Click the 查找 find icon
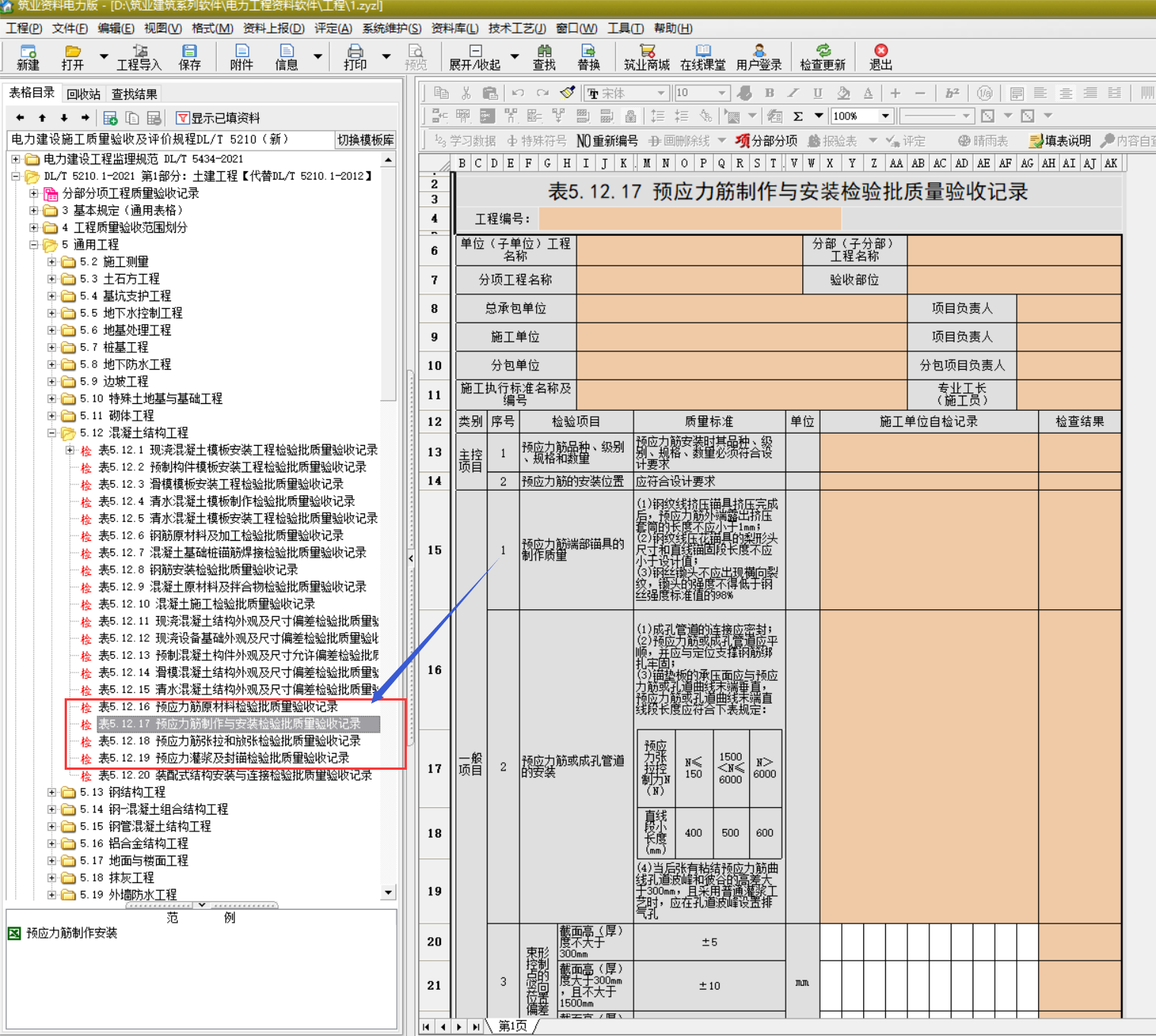The height and width of the screenshot is (1036, 1156). tap(545, 57)
